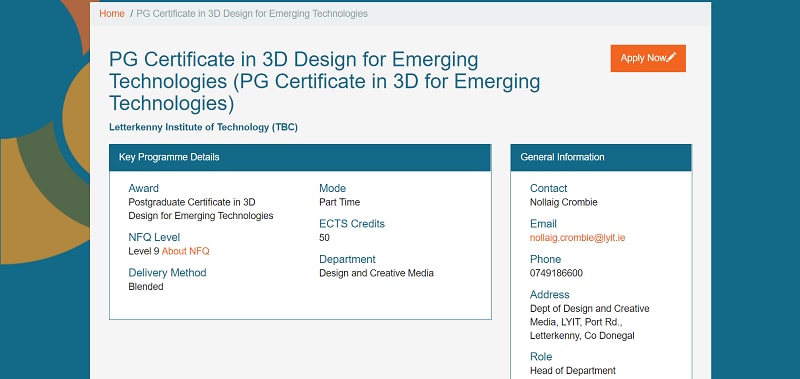This screenshot has height=379, width=800.
Task: Click the Role label
Action: [x=541, y=357]
